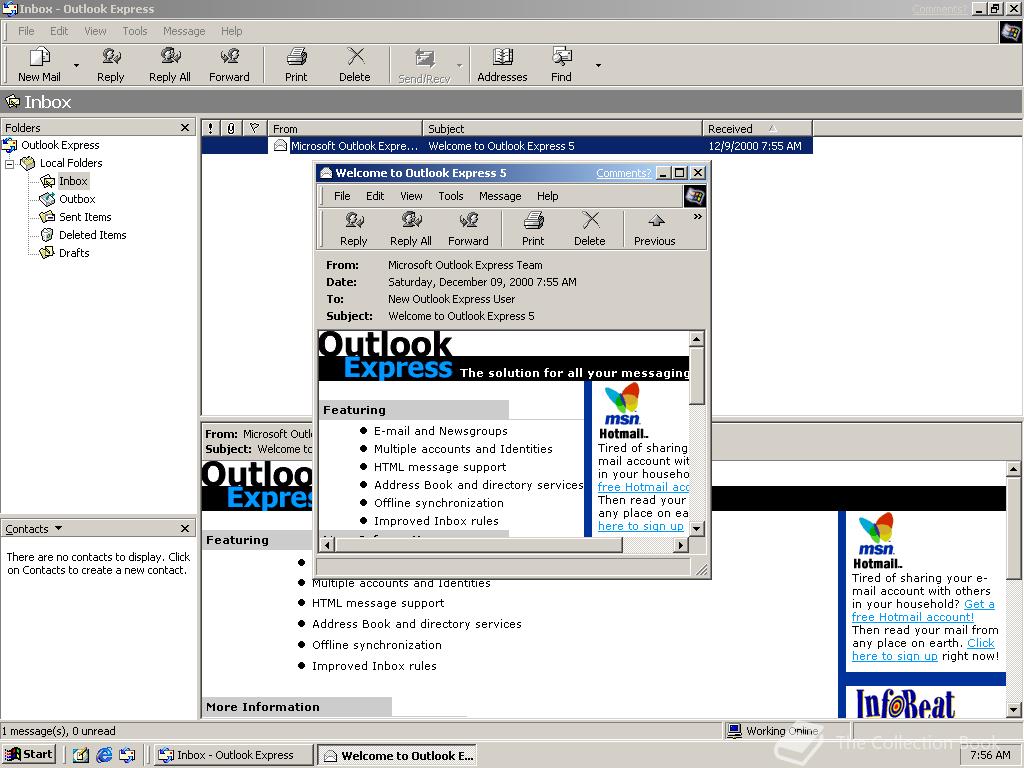The height and width of the screenshot is (768, 1024).
Task: Open New Mail dropdown arrow
Action: coord(76,65)
